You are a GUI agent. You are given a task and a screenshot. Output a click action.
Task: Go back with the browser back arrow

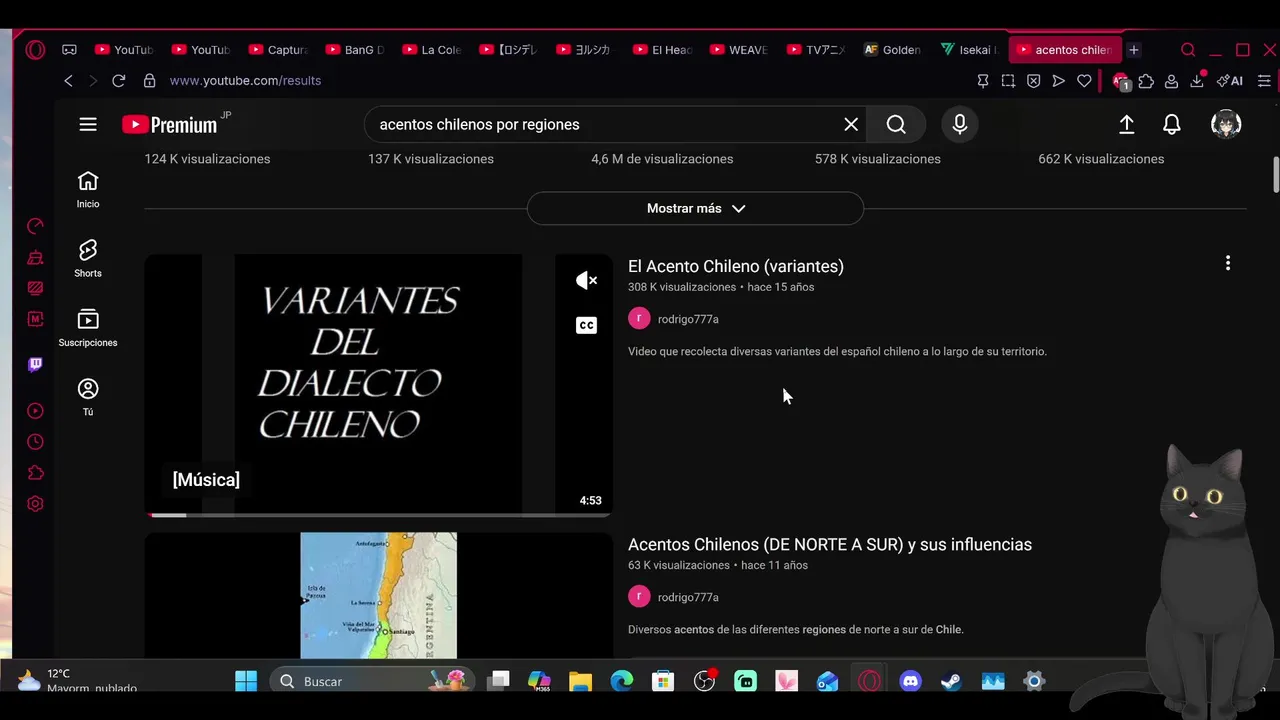(x=68, y=80)
